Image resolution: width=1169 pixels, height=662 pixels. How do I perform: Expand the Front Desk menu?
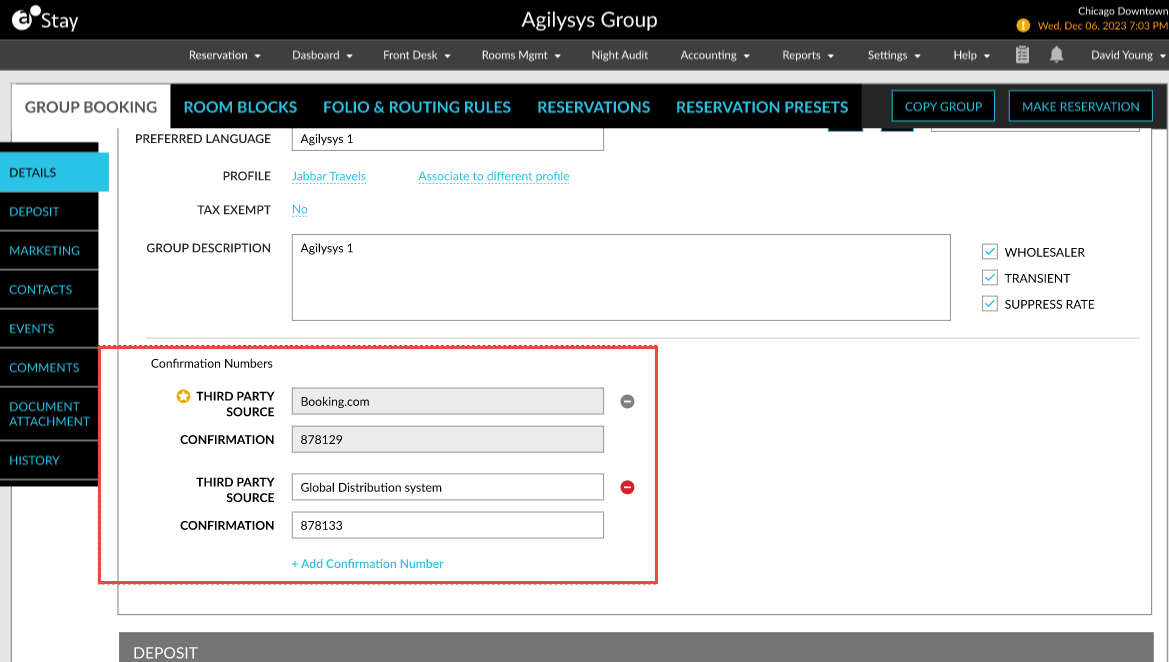(x=417, y=55)
